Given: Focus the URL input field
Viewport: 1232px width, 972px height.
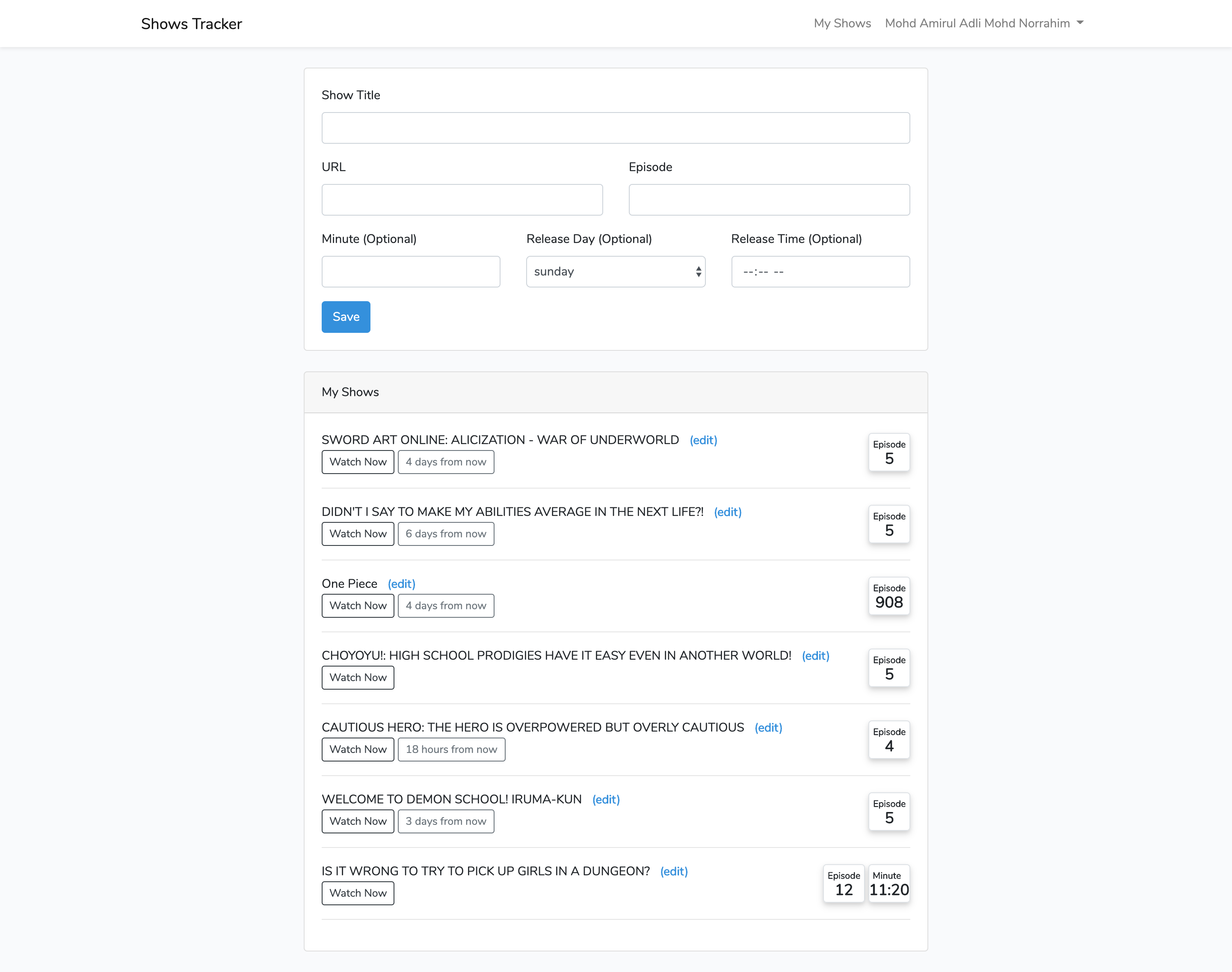Looking at the screenshot, I should coord(462,200).
